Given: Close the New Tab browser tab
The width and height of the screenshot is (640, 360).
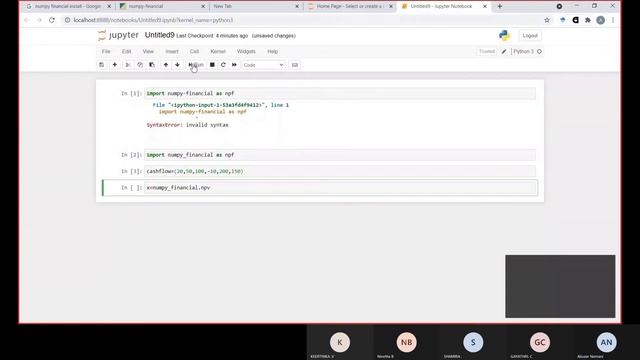Looking at the screenshot, I should point(297,7).
